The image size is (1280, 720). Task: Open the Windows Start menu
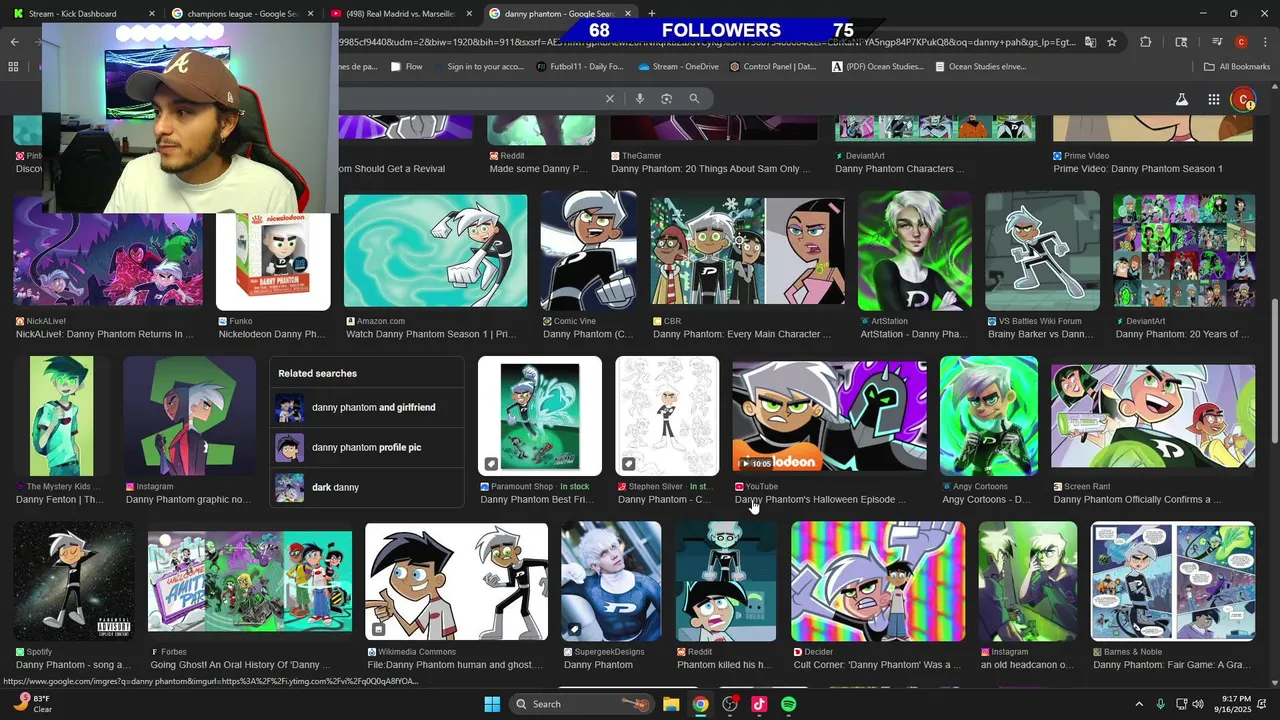coord(492,704)
